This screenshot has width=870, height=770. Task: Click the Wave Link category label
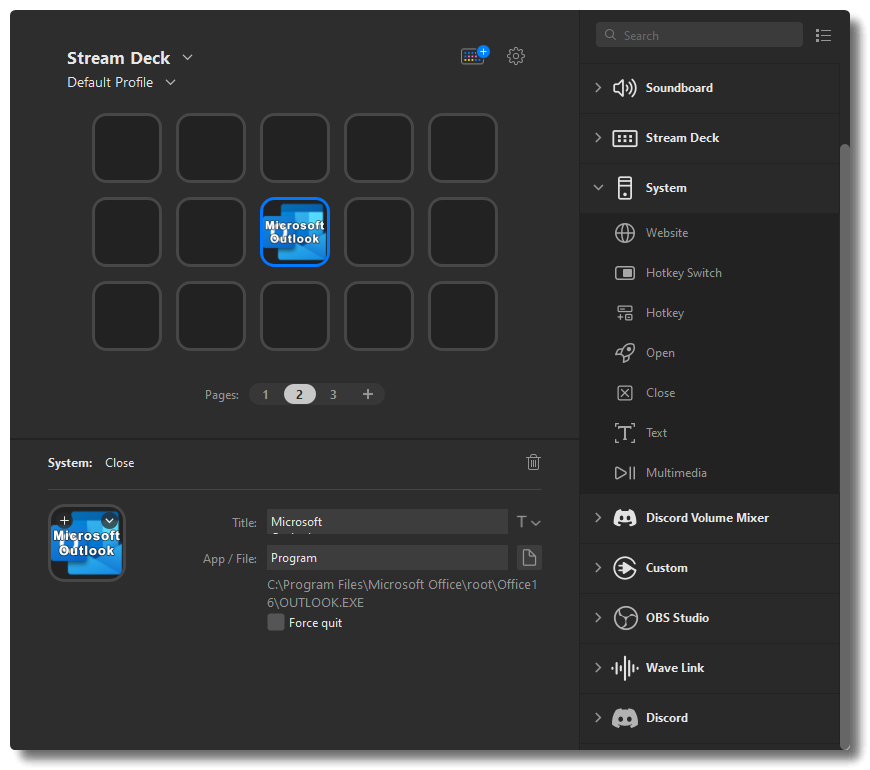click(675, 668)
